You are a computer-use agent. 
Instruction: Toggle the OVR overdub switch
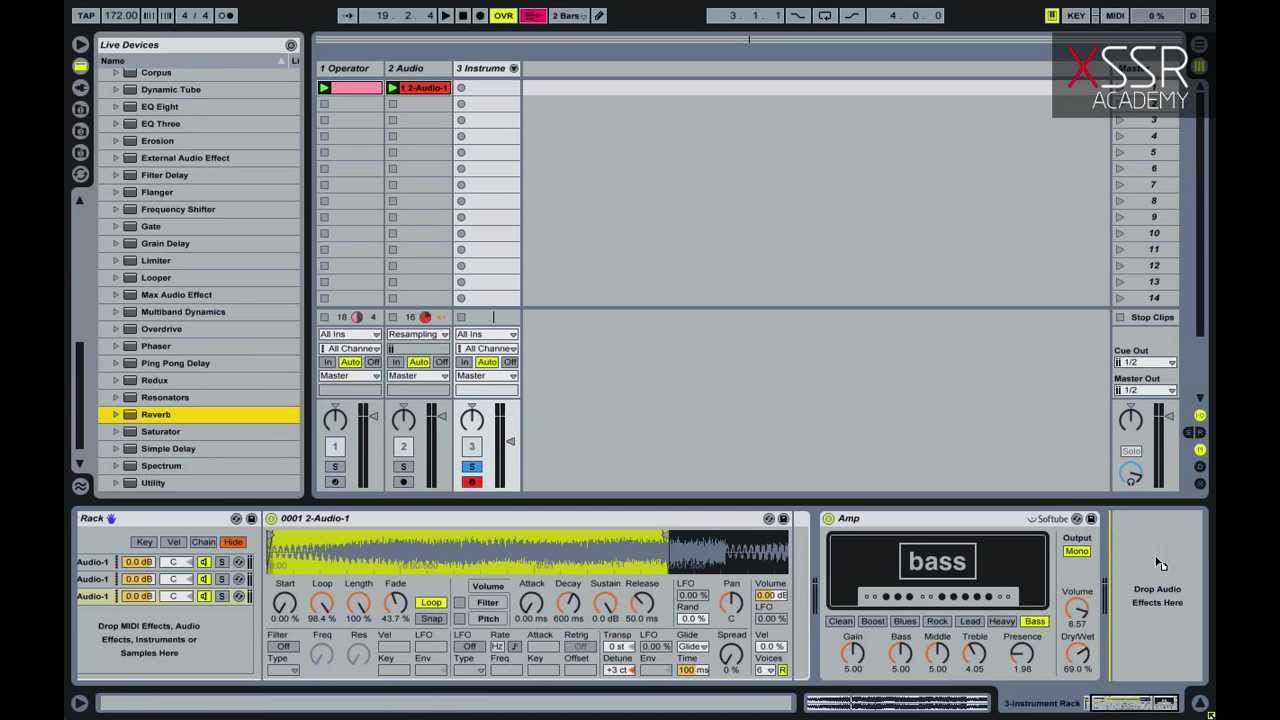tap(503, 15)
